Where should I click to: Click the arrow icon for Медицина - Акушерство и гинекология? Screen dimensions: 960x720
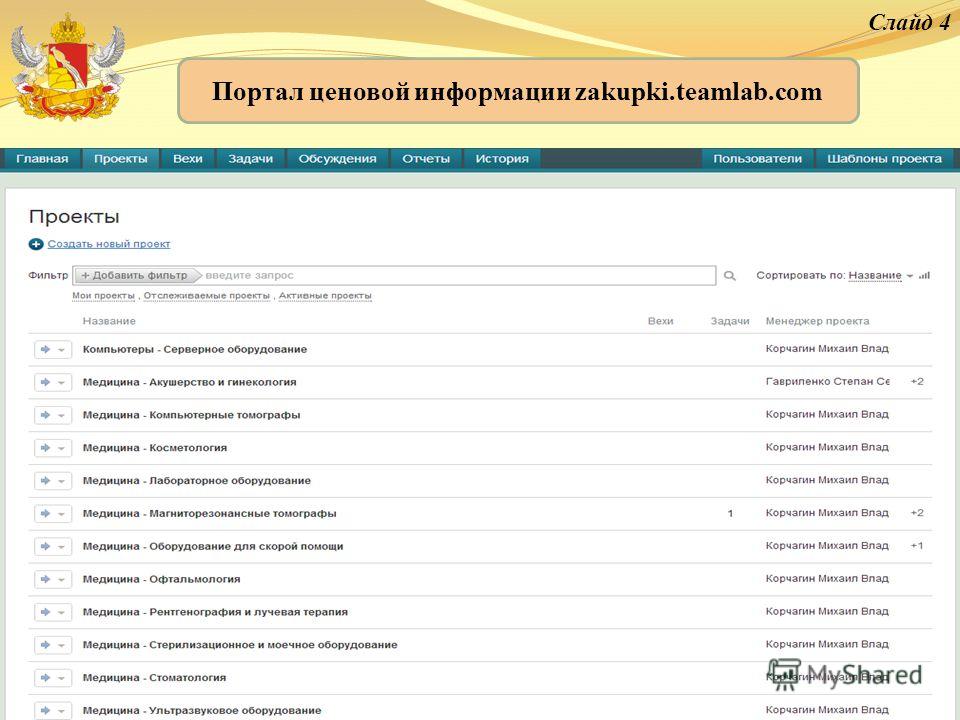(x=45, y=382)
